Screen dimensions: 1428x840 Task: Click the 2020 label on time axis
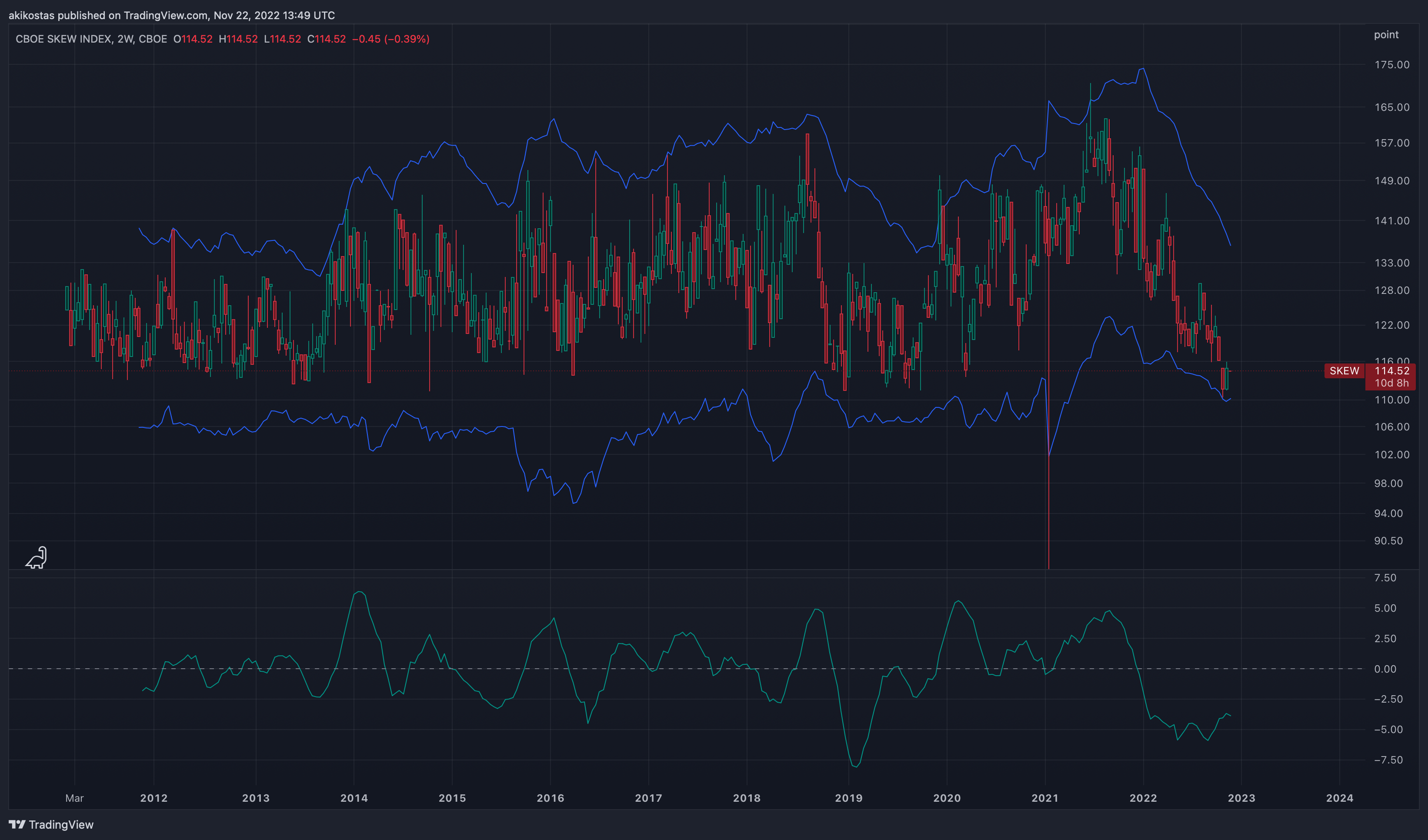947,798
